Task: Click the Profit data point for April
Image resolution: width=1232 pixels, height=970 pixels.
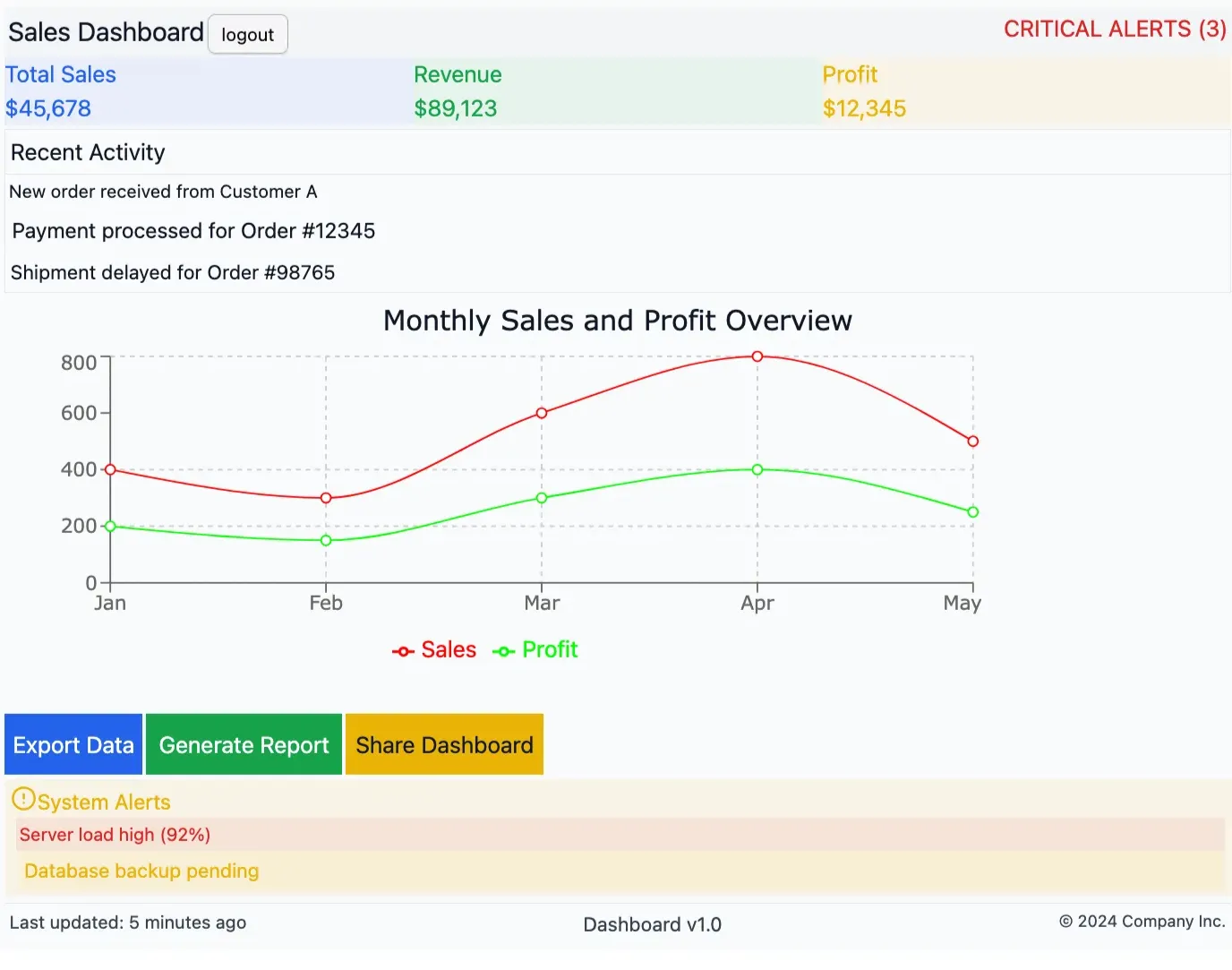Action: point(757,469)
